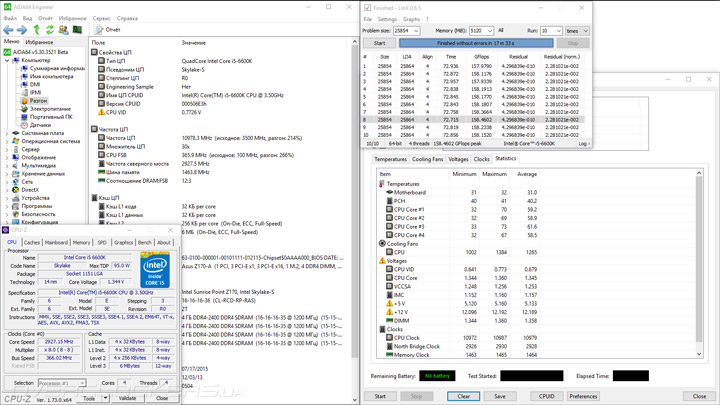The height and width of the screenshot is (405, 720).
Task: Click the Мультимедиа icon in AIDA64 tree
Action: pos(16,165)
